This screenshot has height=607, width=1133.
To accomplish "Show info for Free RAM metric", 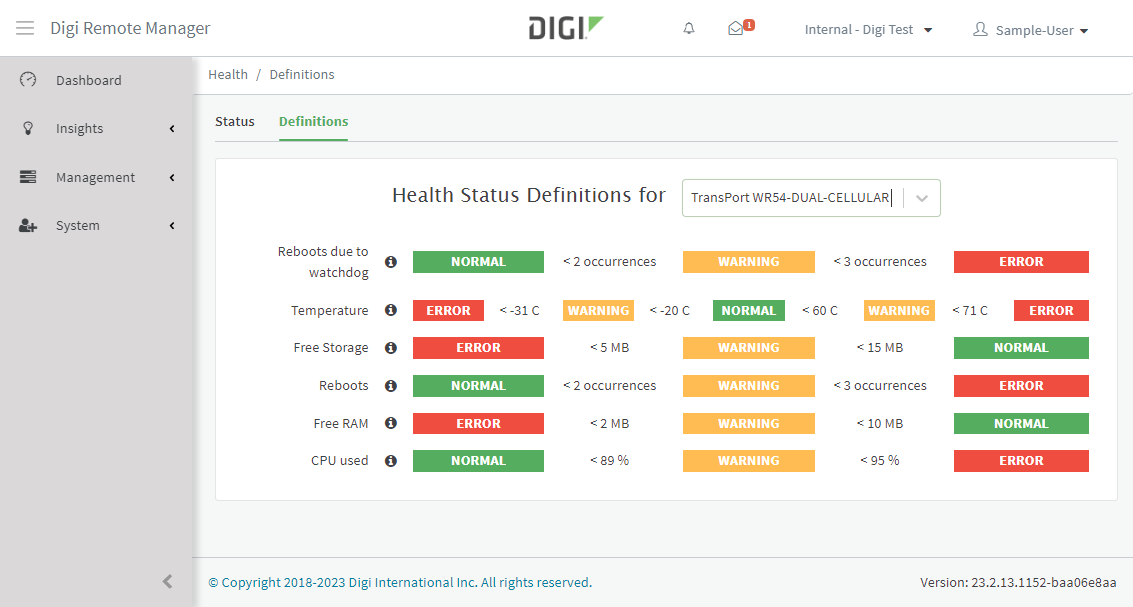I will [391, 423].
